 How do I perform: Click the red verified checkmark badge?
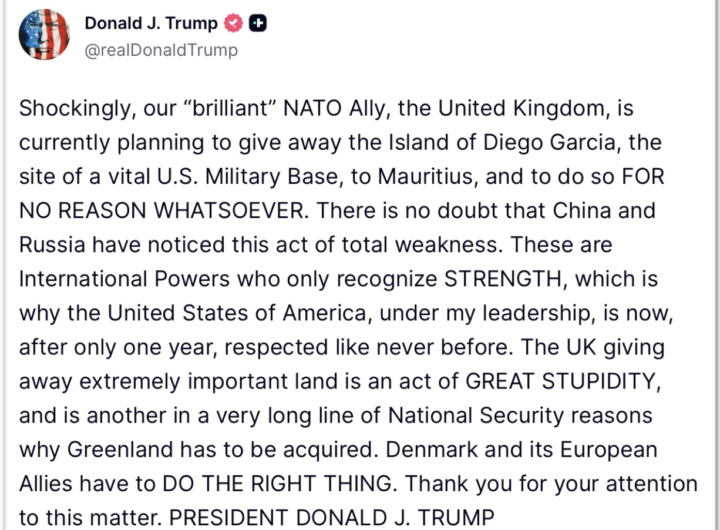tap(233, 25)
